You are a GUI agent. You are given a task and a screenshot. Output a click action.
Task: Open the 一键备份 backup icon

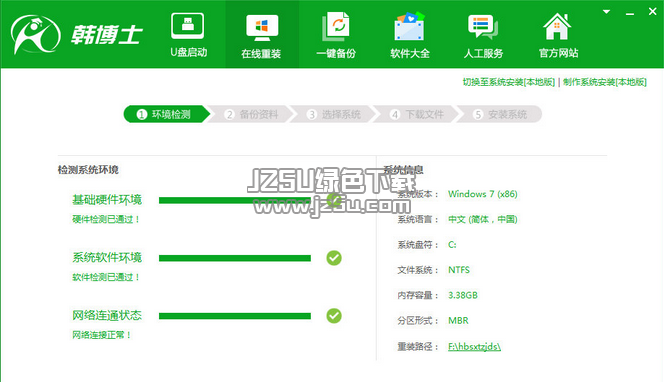tap(336, 26)
